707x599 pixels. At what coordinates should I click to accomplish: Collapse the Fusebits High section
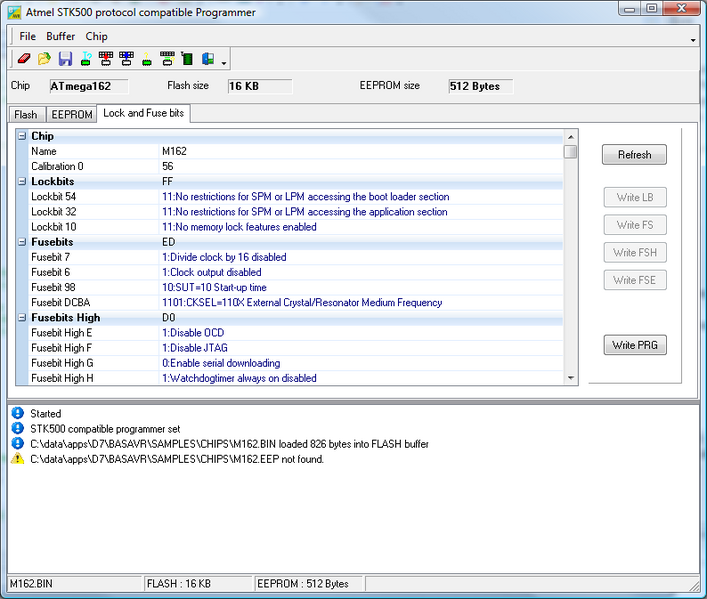[22, 318]
